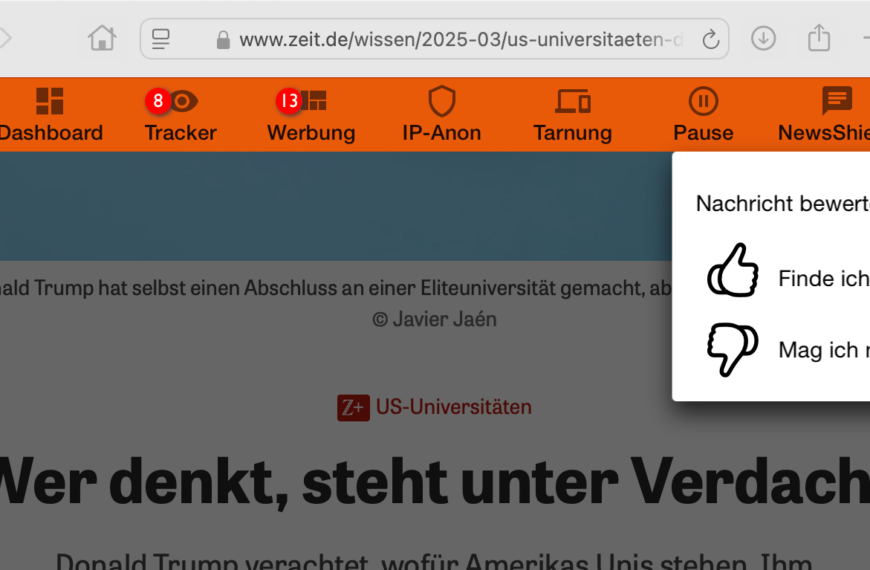
Task: Pause protection with the Pause button
Action: (x=703, y=115)
